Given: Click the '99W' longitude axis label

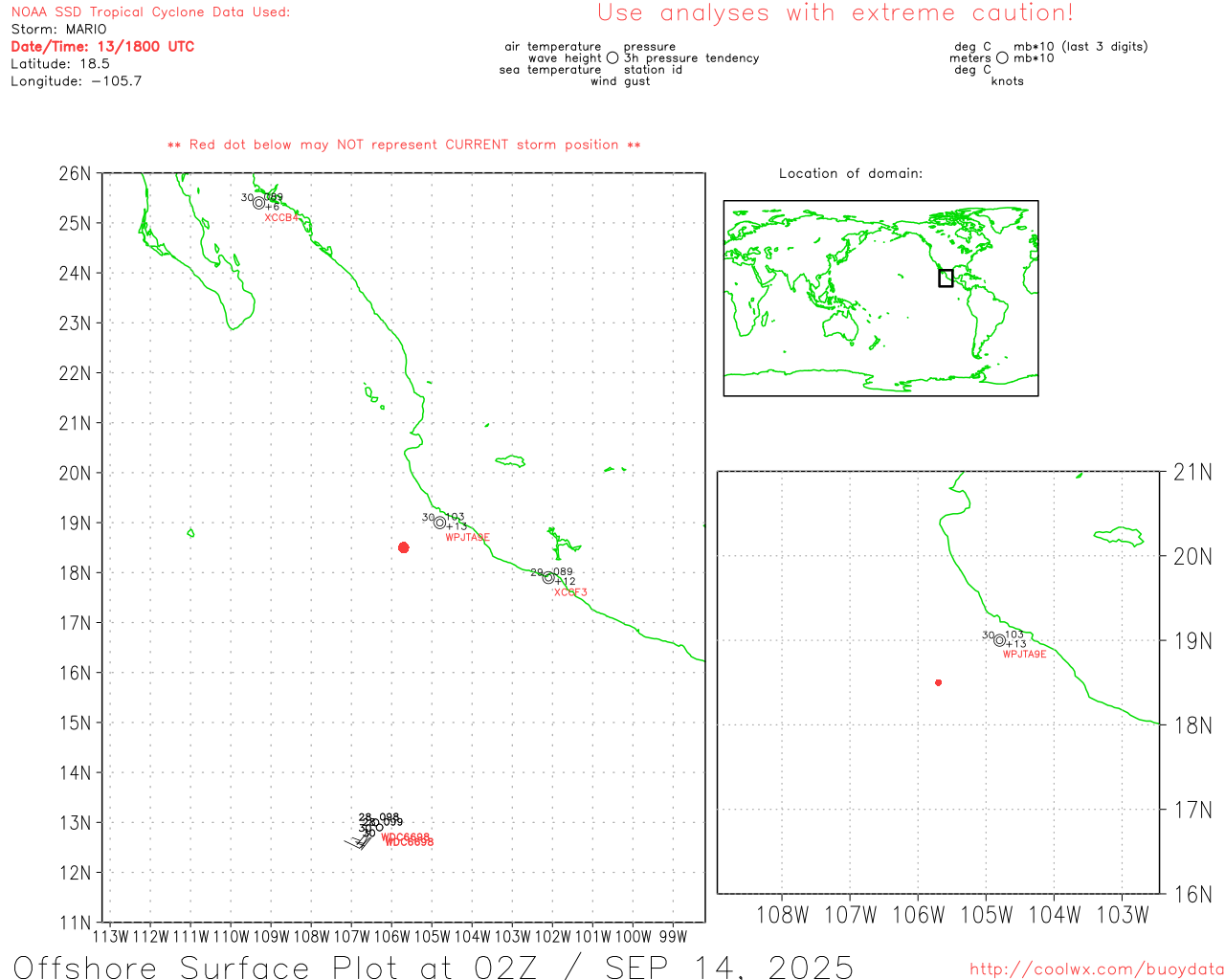Looking at the screenshot, I should point(673,937).
